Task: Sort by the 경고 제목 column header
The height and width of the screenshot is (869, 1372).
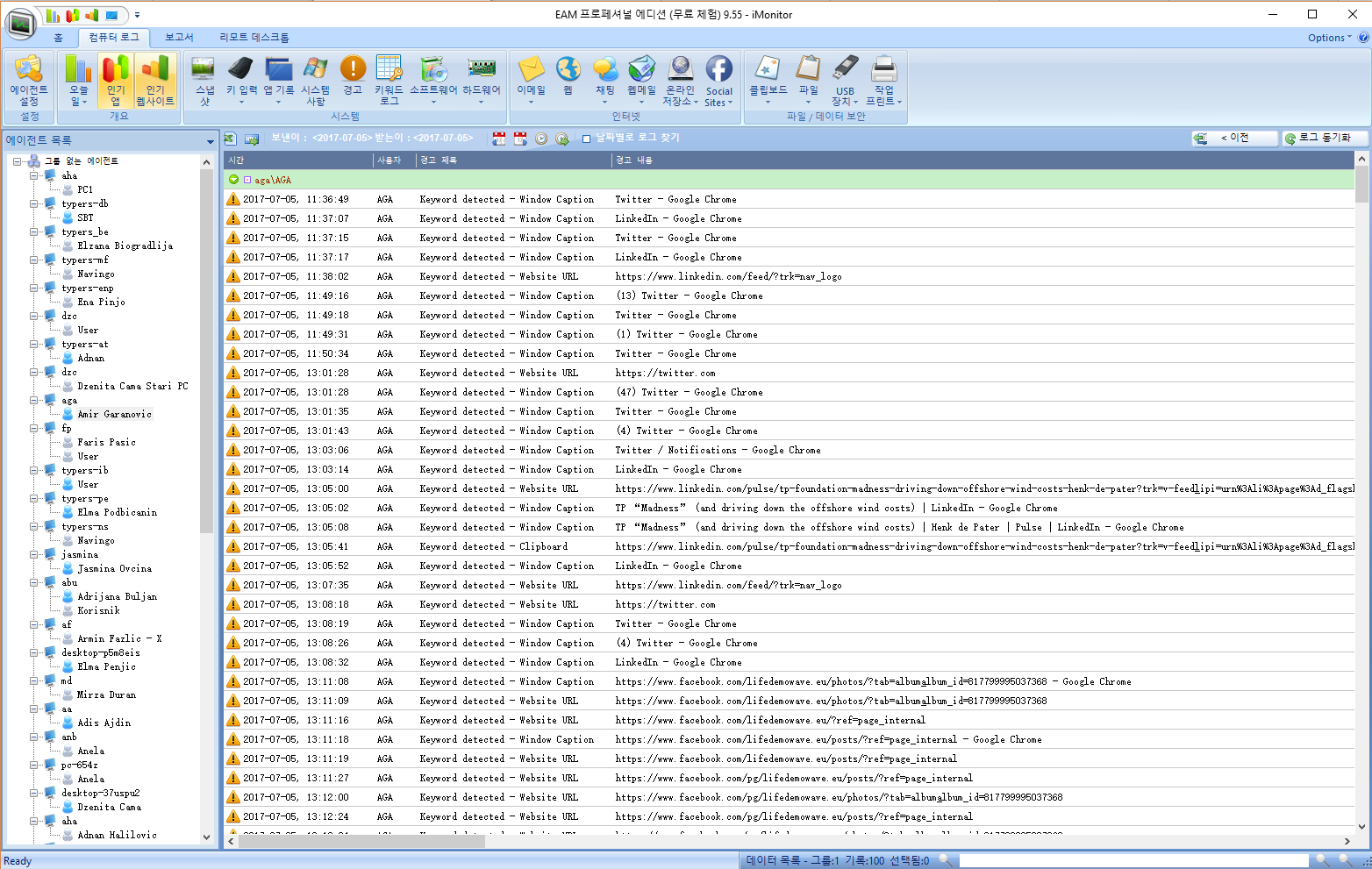Action: click(x=513, y=160)
